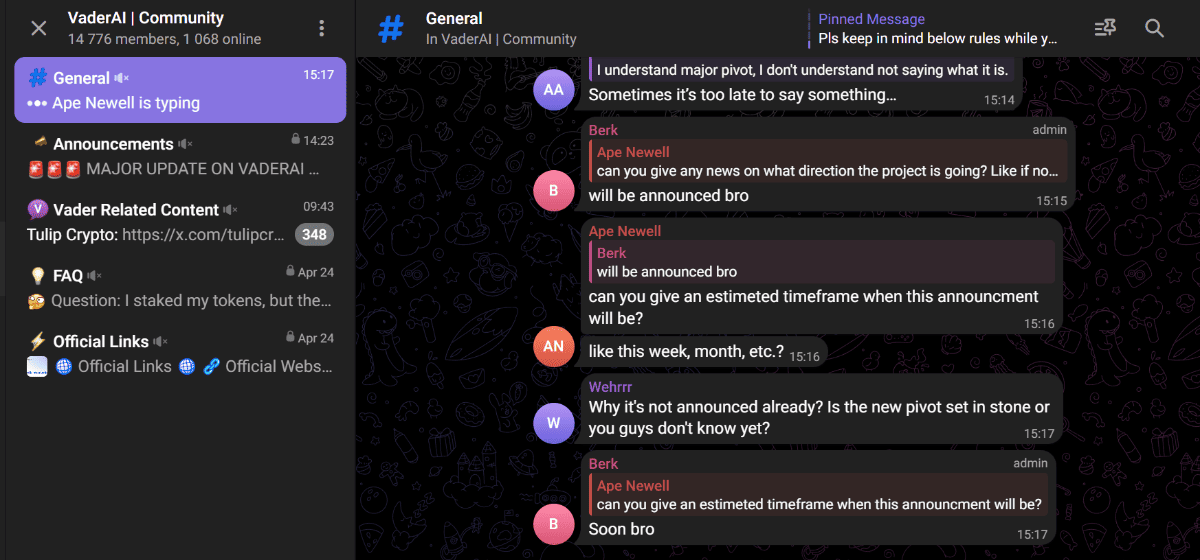The width and height of the screenshot is (1200, 560).
Task: Click the W avatar for Wehrrr
Action: (x=554, y=424)
